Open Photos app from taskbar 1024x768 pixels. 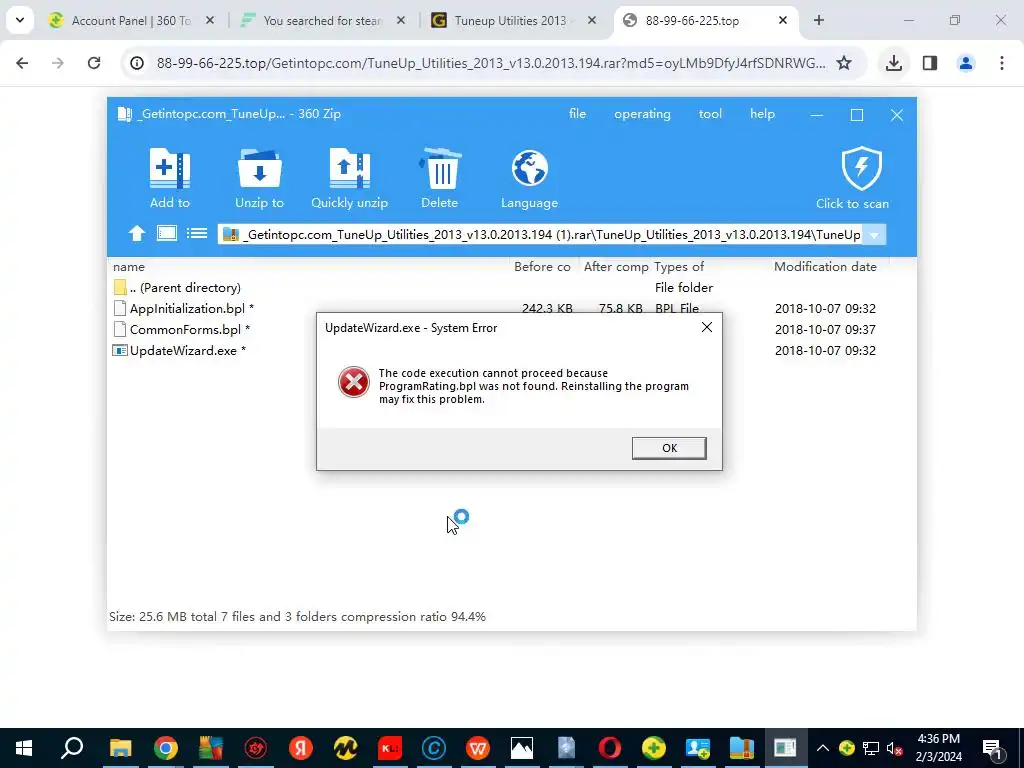522,748
